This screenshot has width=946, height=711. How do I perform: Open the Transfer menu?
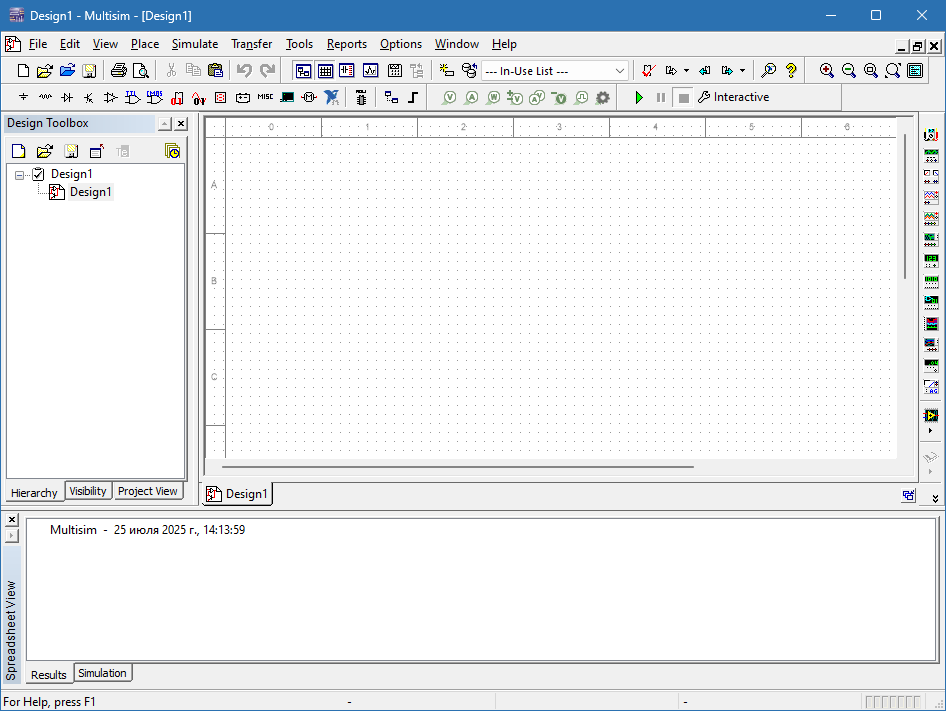click(x=252, y=44)
